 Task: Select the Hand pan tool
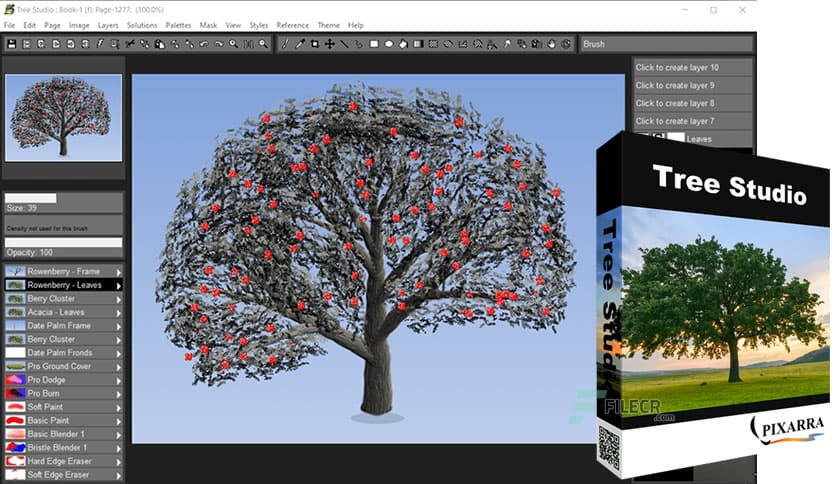coord(551,44)
